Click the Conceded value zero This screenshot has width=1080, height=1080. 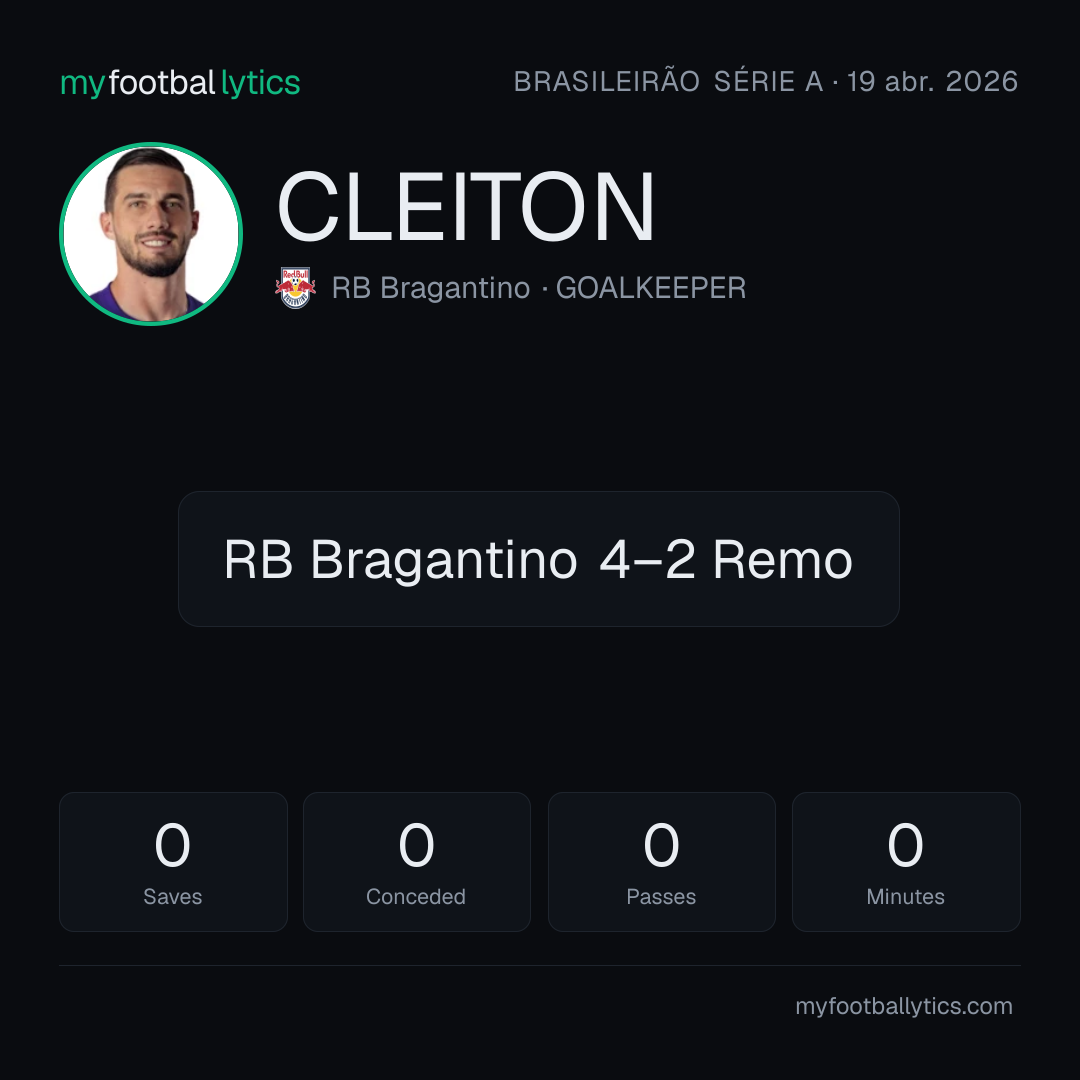416,845
